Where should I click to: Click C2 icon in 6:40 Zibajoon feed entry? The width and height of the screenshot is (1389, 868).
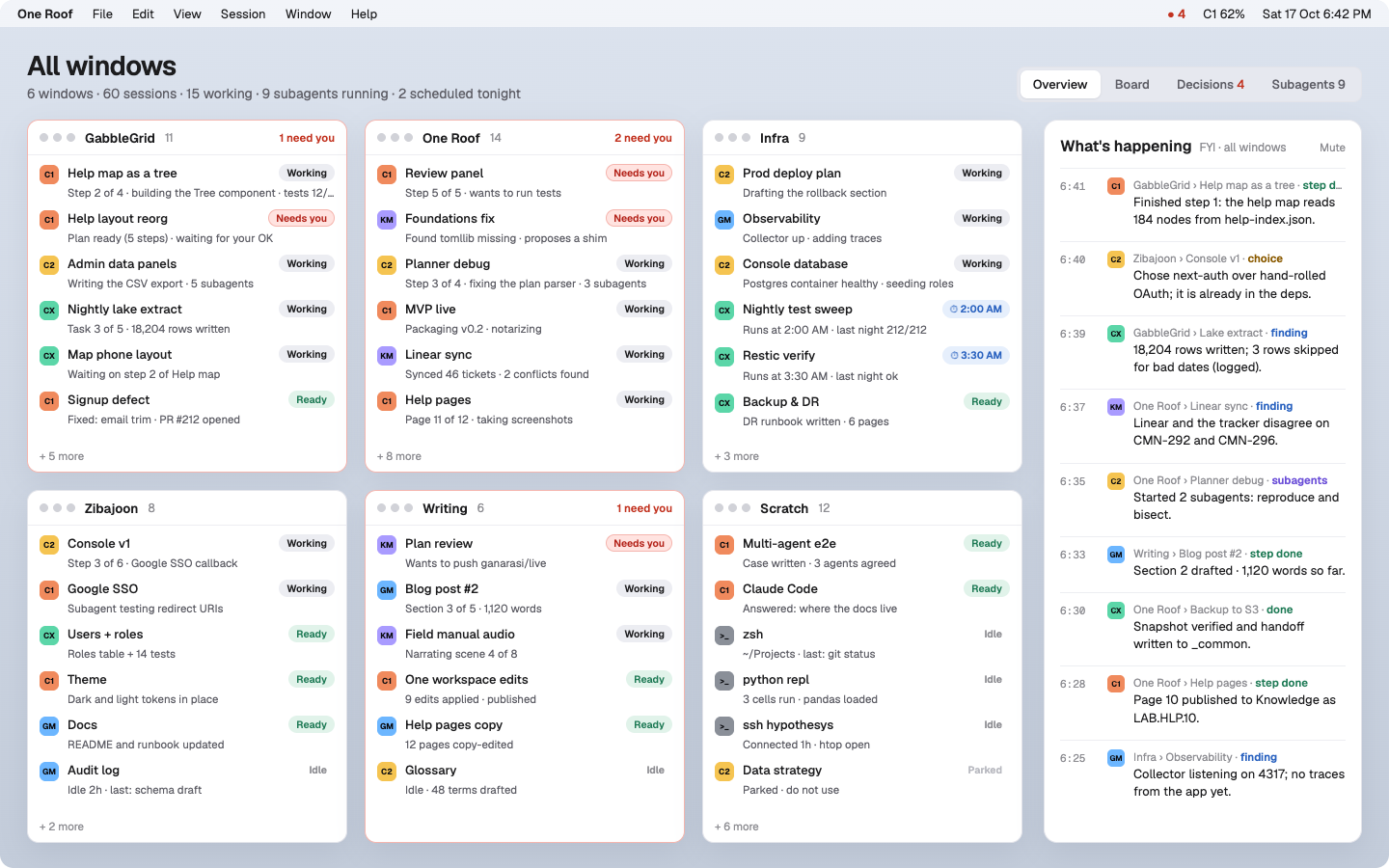click(1116, 259)
